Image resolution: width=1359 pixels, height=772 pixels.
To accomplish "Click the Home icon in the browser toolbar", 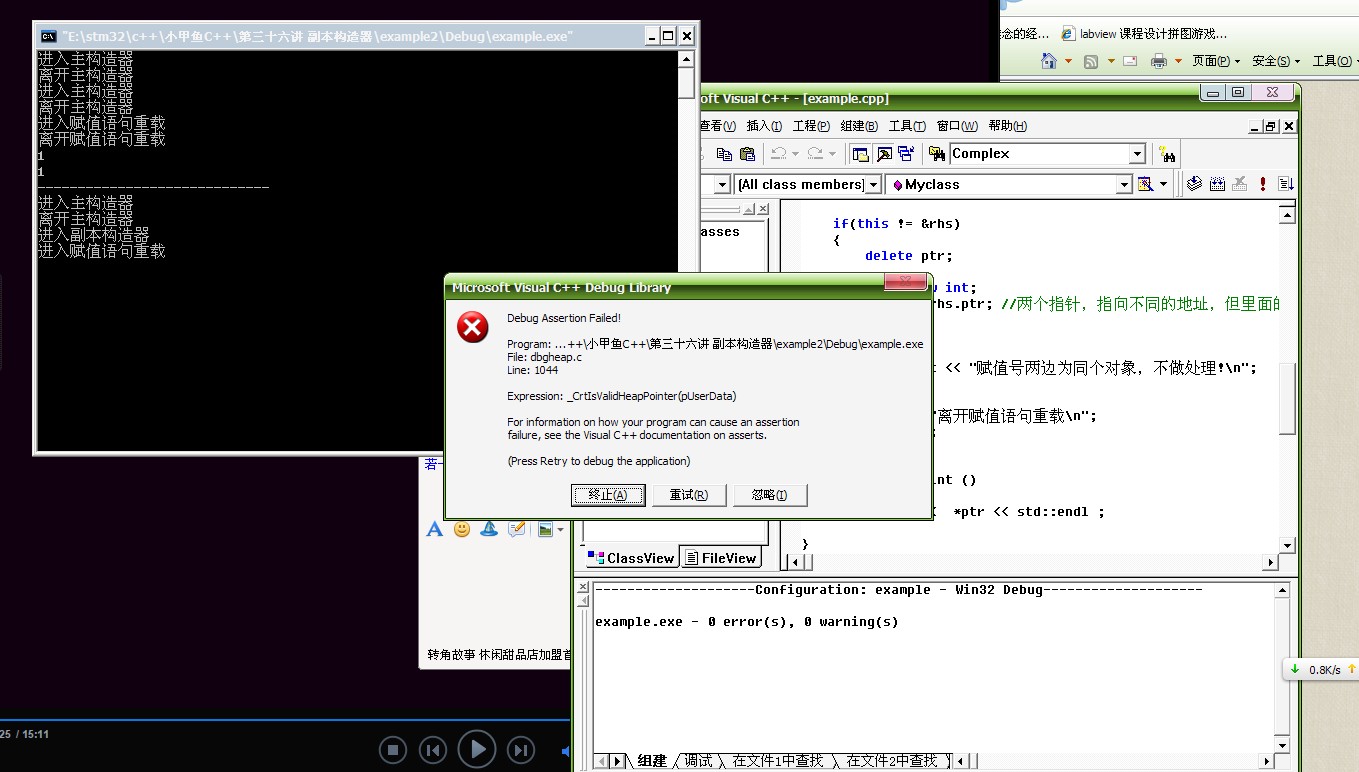I will pyautogui.click(x=1049, y=61).
